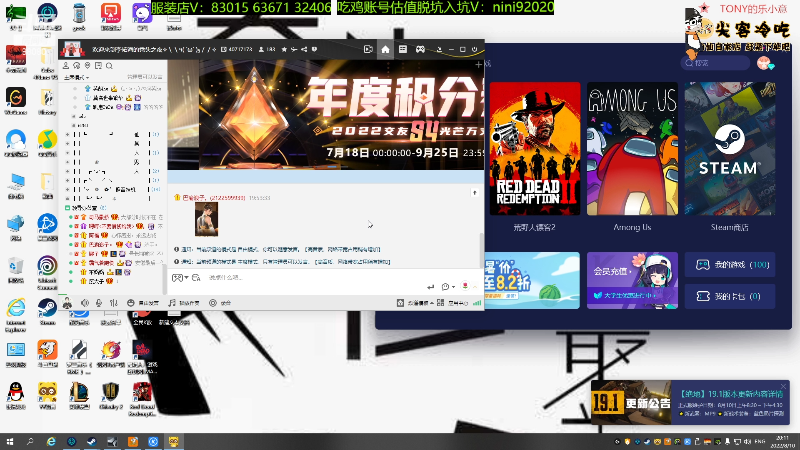Open Steam shortcut on the desktop

click(47, 311)
